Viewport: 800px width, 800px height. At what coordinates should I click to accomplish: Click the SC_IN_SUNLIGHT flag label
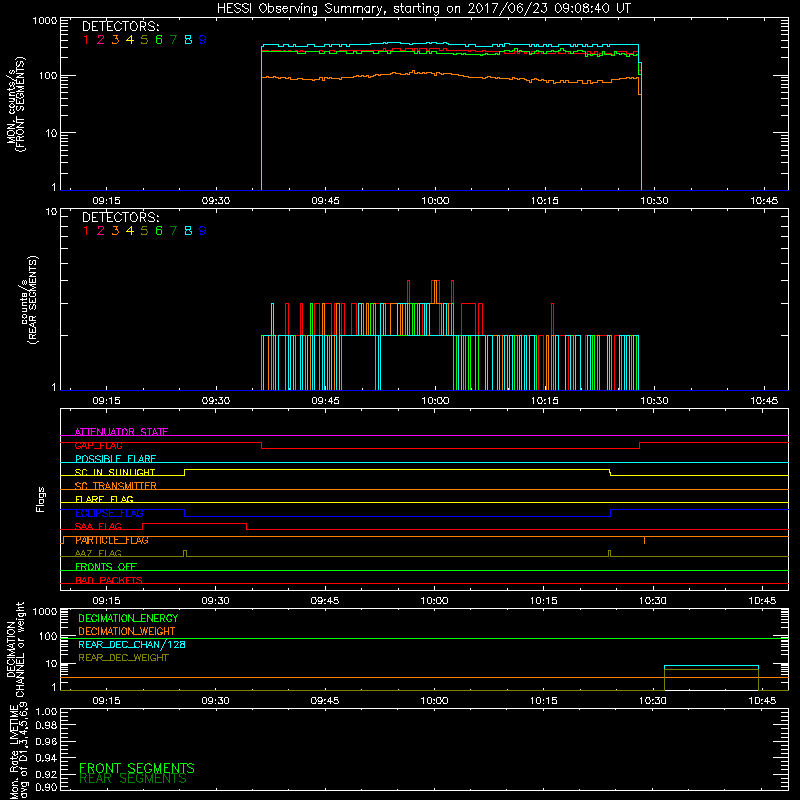pyautogui.click(x=115, y=472)
